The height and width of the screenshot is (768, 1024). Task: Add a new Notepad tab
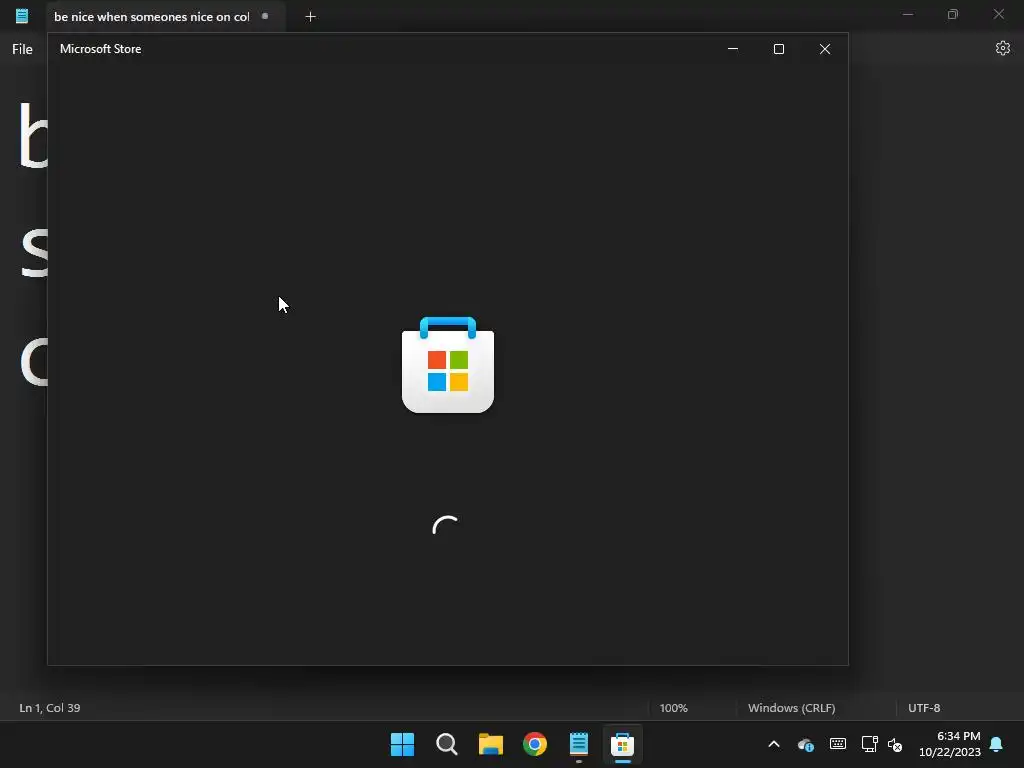coord(310,17)
